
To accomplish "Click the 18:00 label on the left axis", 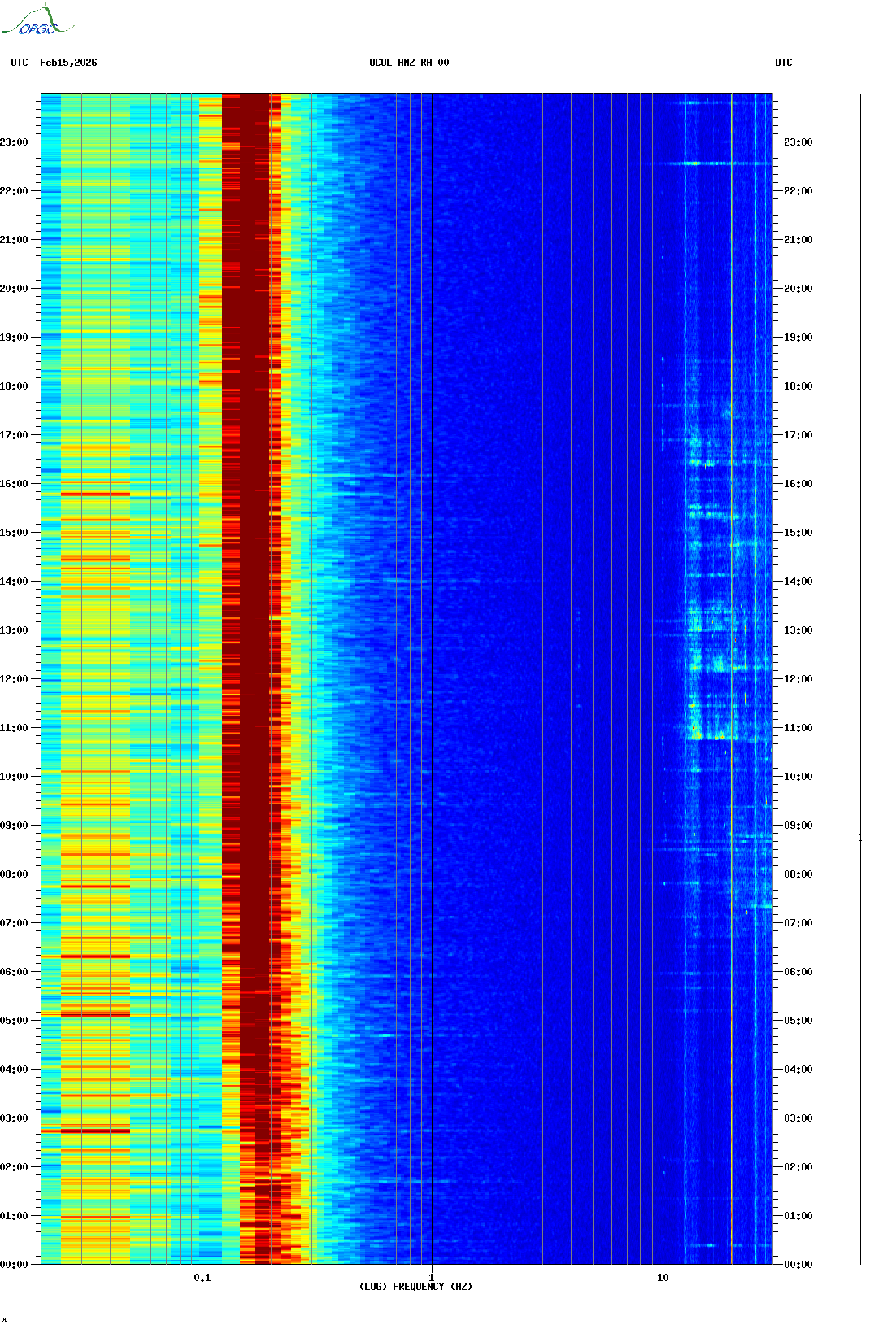I will point(14,386).
